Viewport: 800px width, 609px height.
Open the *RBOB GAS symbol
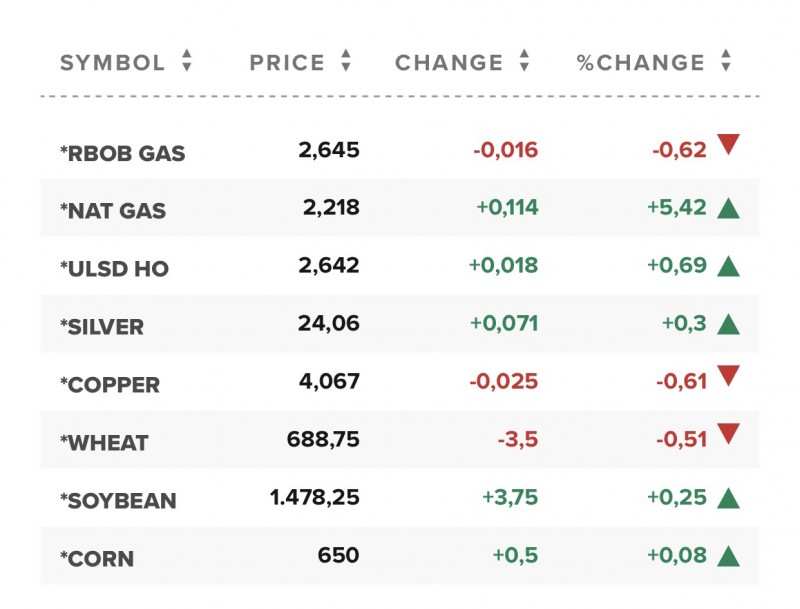[122, 154]
